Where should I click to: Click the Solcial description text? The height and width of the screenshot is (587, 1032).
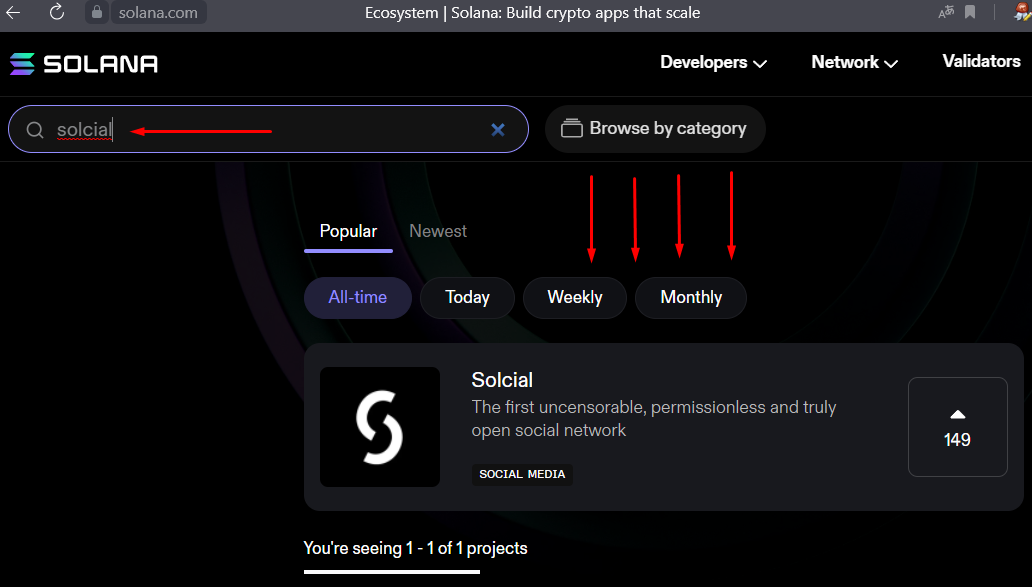654,419
